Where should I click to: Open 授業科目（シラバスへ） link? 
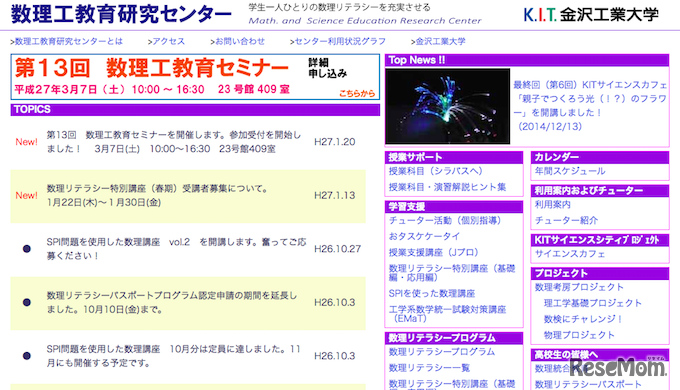(436, 171)
